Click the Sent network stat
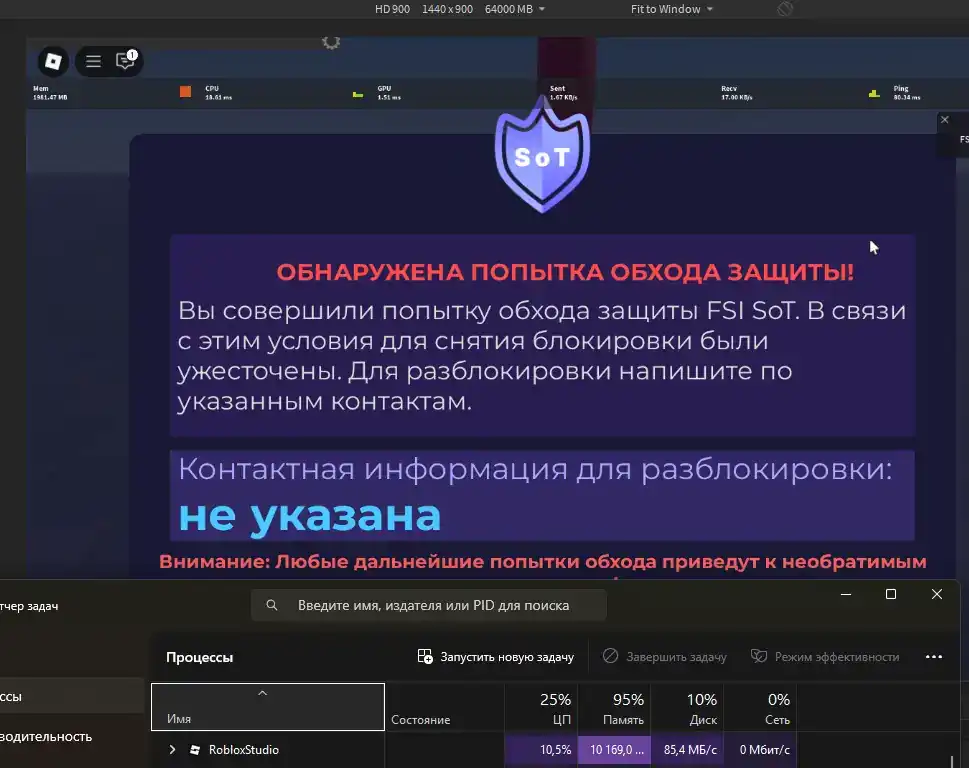 click(563, 93)
